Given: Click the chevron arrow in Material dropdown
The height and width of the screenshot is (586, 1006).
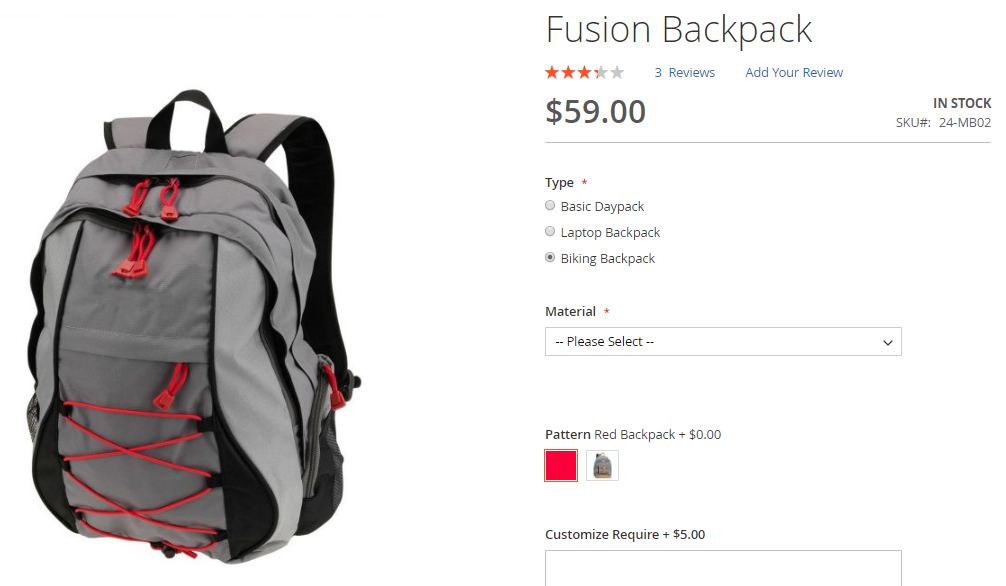Looking at the screenshot, I should click(x=887, y=343).
